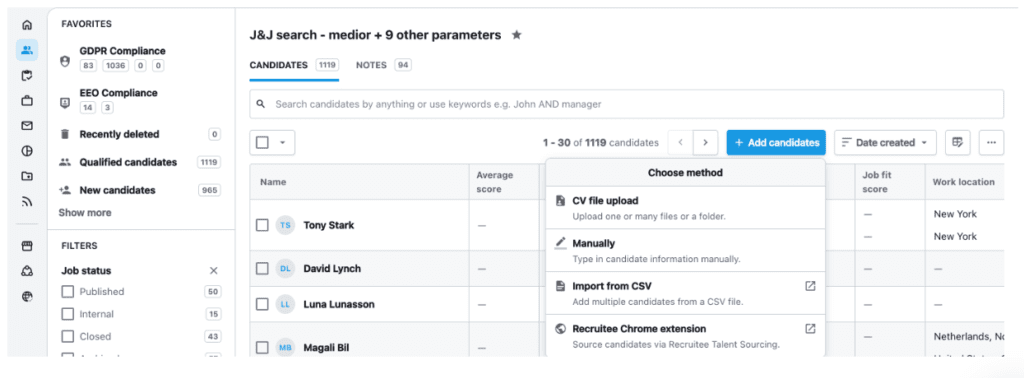Viewport: 1024px width, 378px height.
Task: Switch to the Candidates tab
Action: tap(294, 65)
